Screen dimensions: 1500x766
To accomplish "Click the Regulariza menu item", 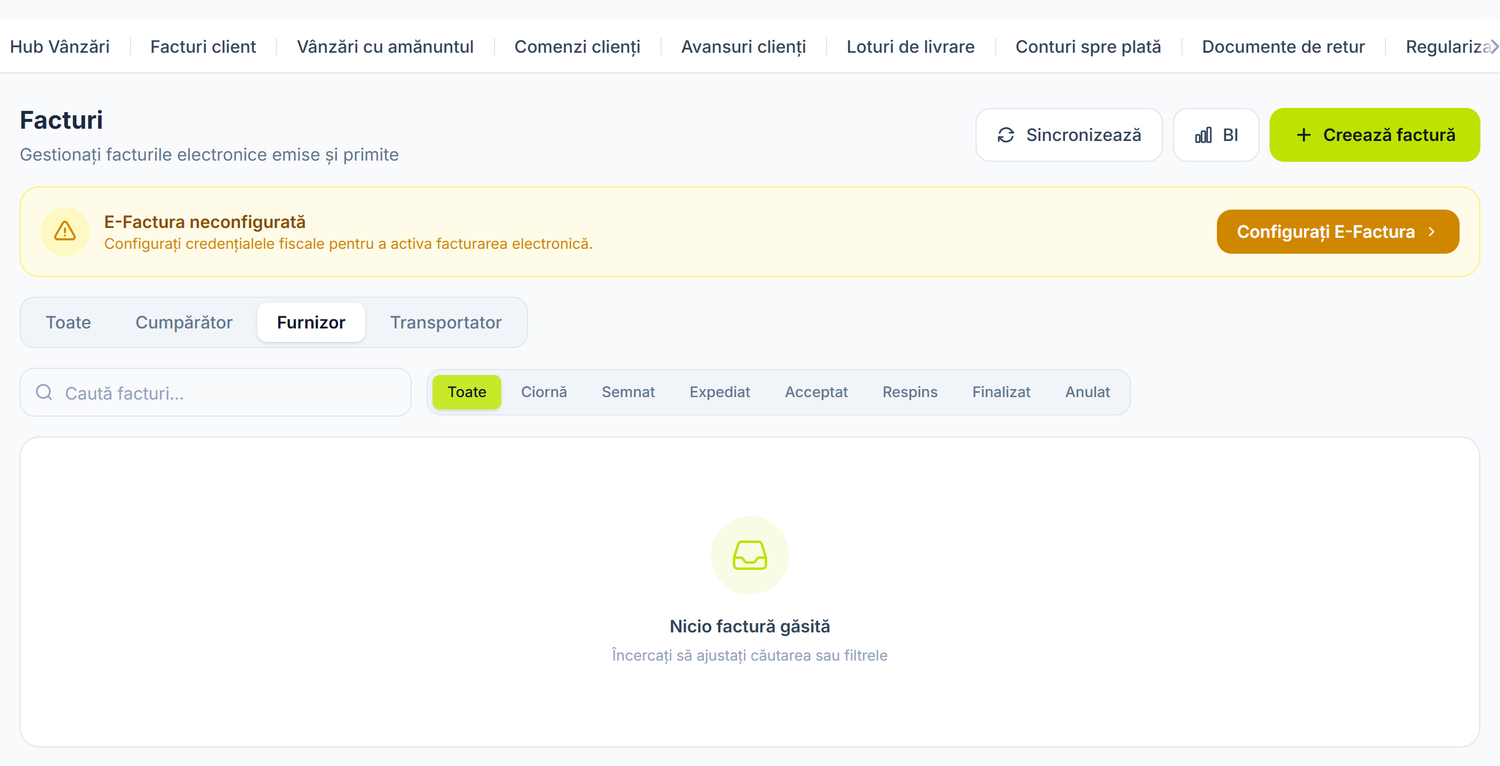I will tap(1446, 46).
